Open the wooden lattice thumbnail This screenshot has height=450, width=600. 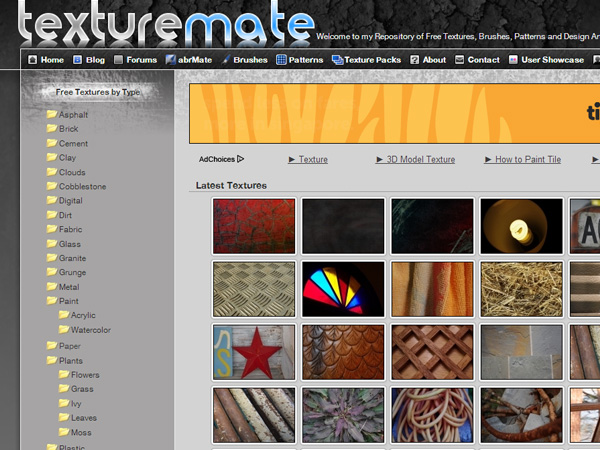(432, 352)
